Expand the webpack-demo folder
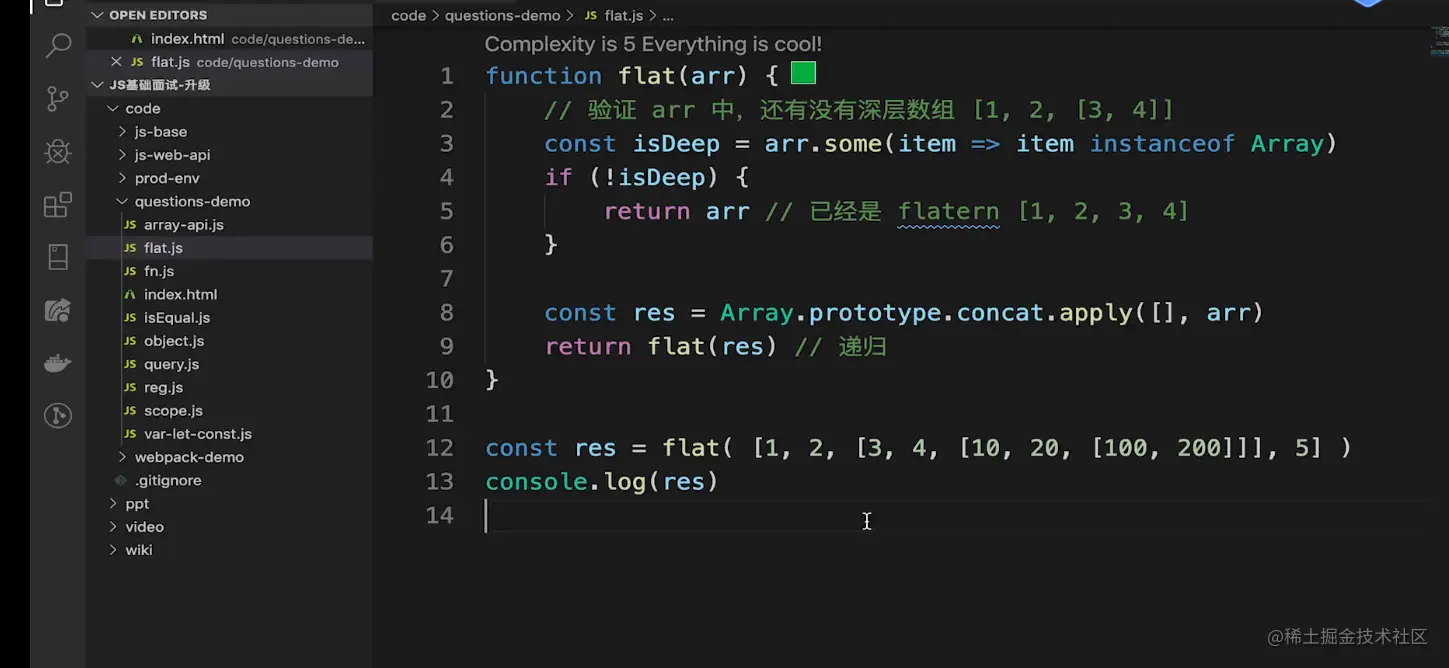Viewport: 1449px width, 668px height. point(122,457)
